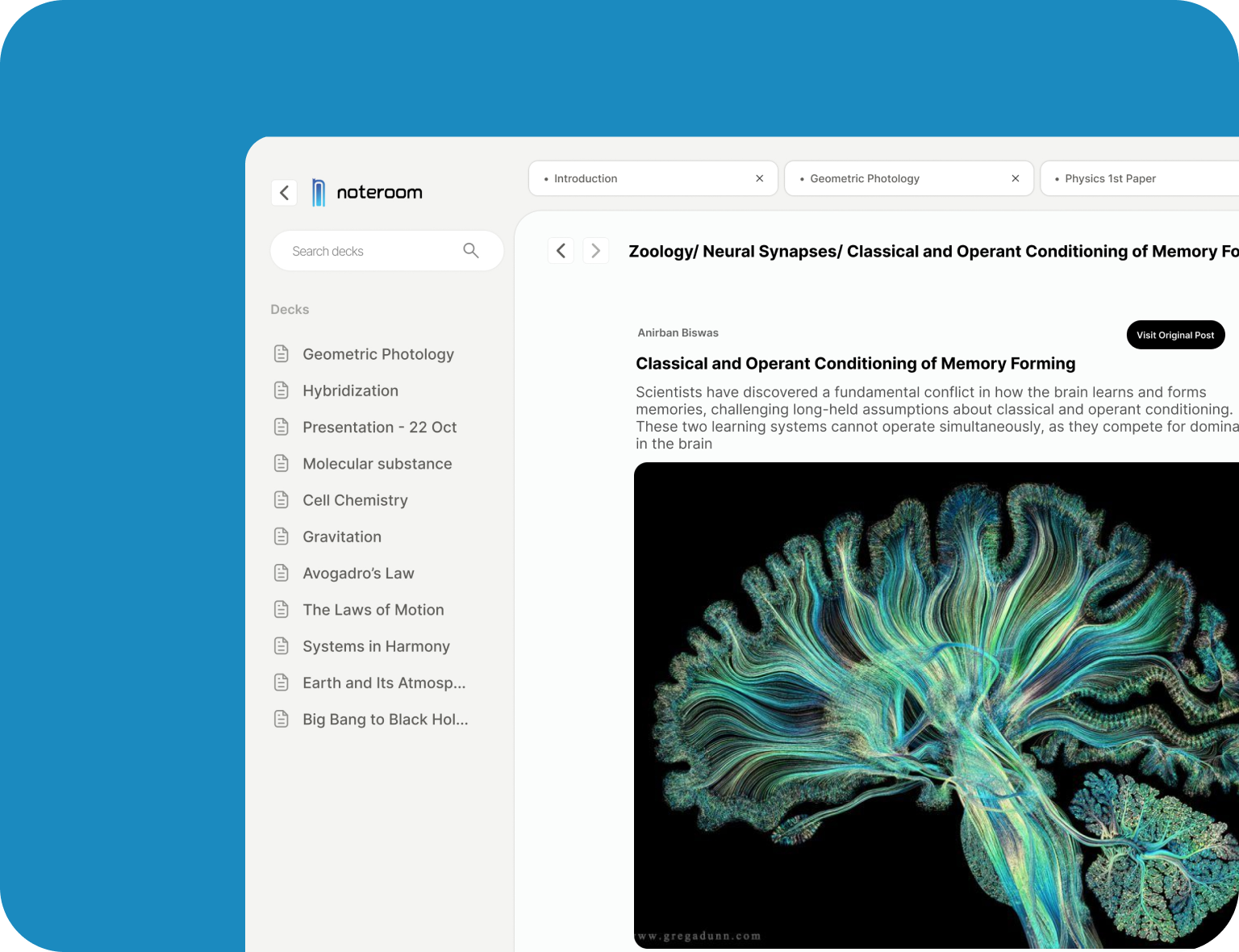Click the author name Anirban Biswas
The height and width of the screenshot is (952, 1239).
[678, 333]
